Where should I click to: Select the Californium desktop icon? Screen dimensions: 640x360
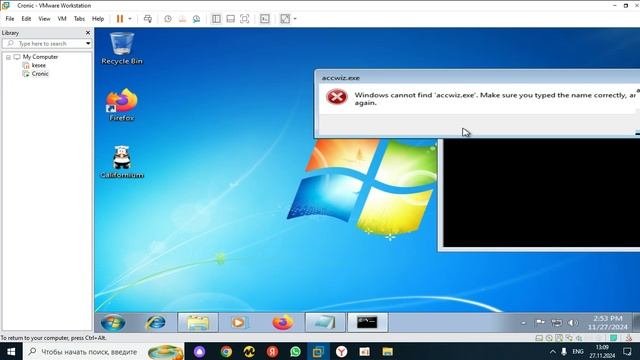click(122, 162)
